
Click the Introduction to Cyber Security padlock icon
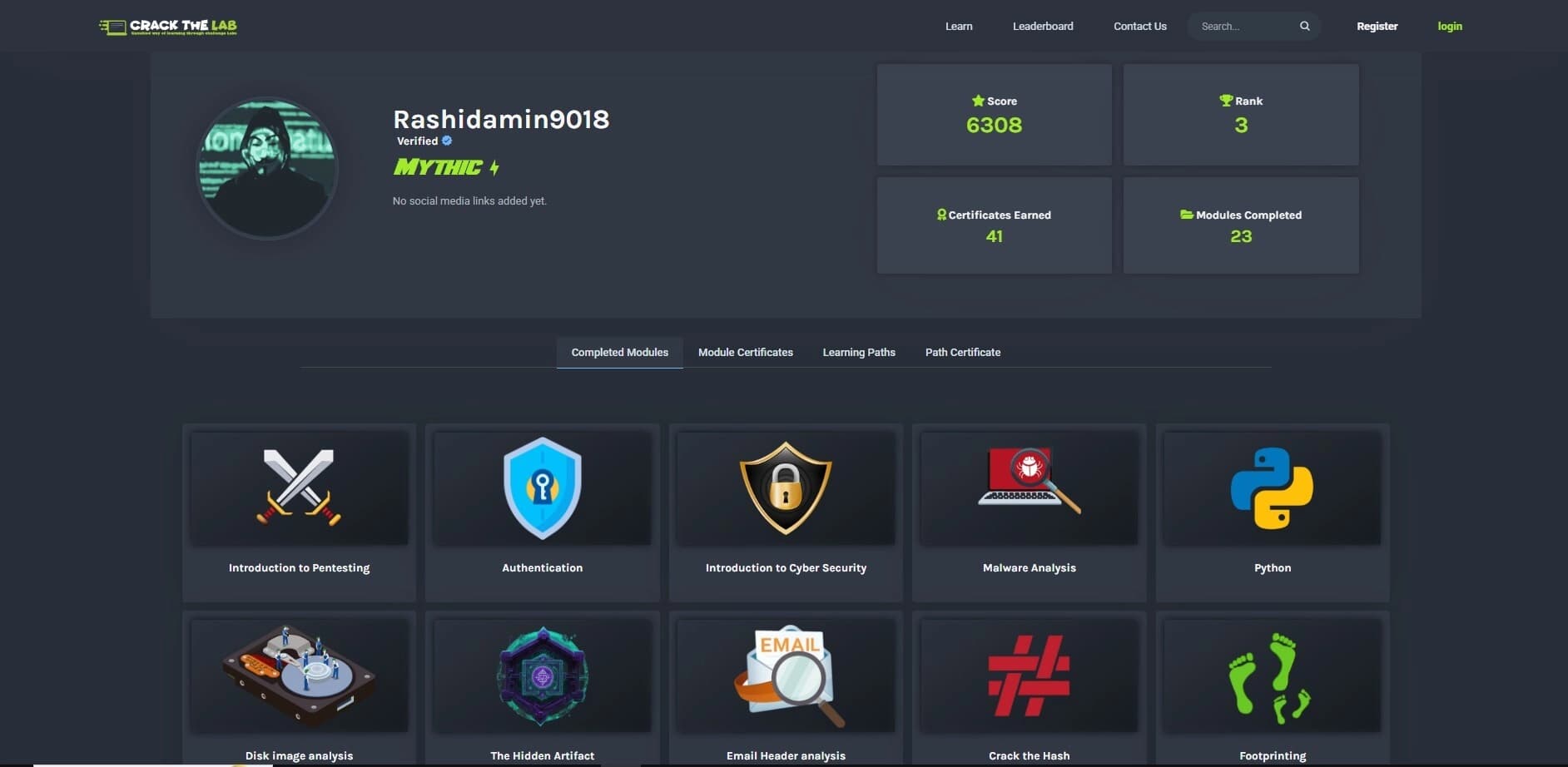click(785, 488)
